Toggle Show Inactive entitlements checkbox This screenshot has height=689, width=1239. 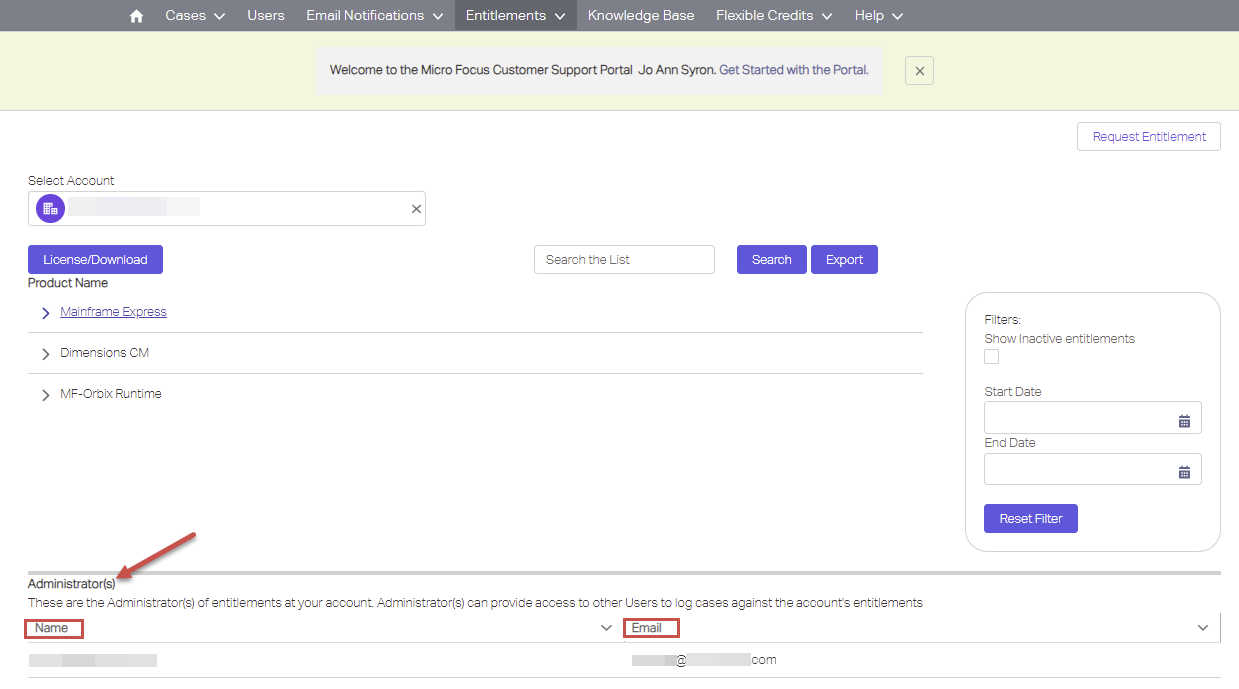coord(992,357)
